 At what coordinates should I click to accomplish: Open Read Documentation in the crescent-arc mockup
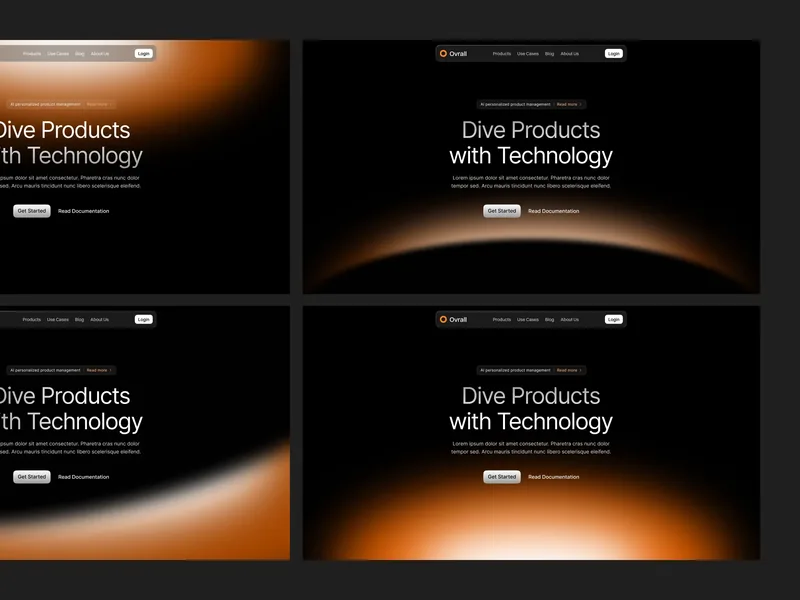(x=554, y=211)
